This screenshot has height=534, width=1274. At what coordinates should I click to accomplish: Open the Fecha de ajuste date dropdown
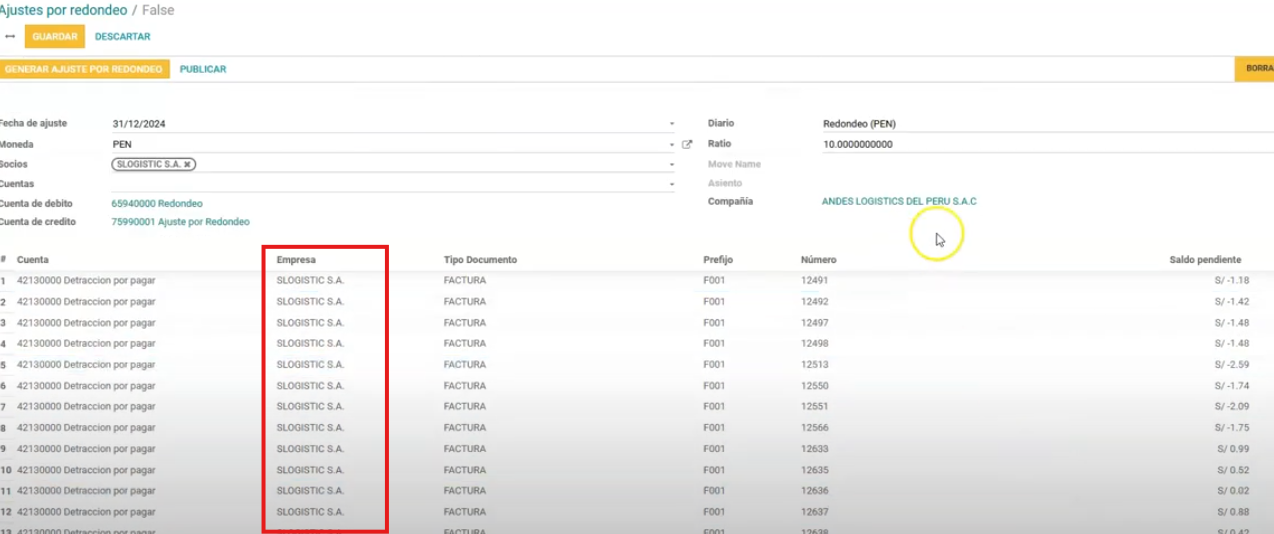coord(672,125)
